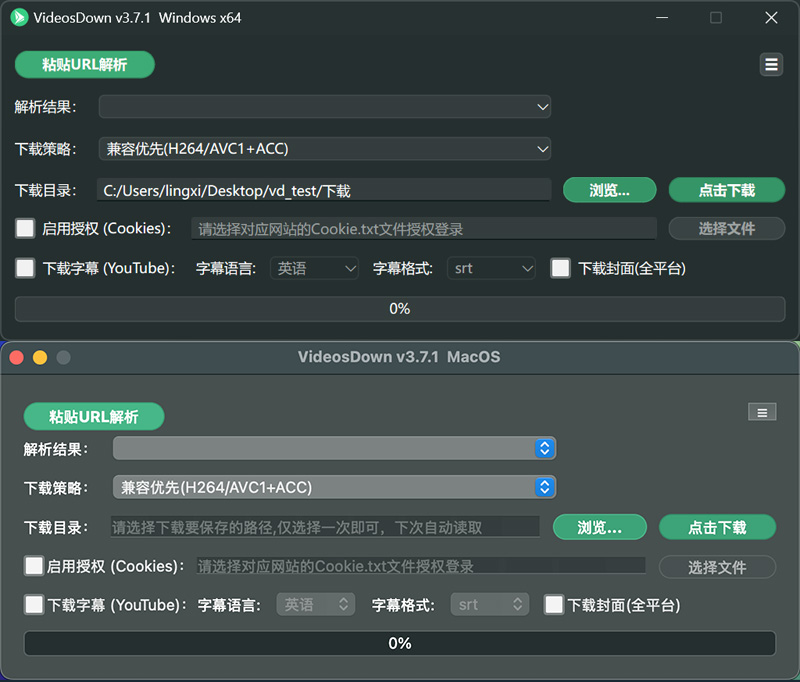Minimize the Windows x64 VideosDown window
The width and height of the screenshot is (800, 682).
coord(662,18)
